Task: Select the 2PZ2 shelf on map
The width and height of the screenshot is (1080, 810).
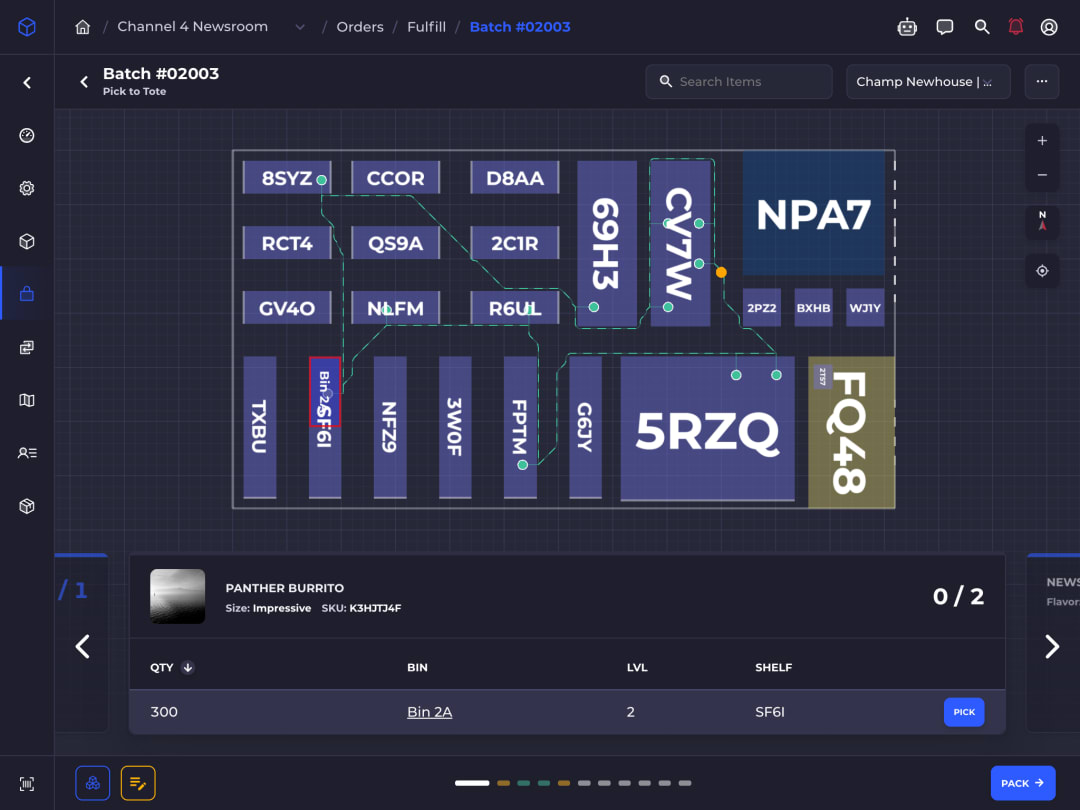Action: pyautogui.click(x=762, y=308)
